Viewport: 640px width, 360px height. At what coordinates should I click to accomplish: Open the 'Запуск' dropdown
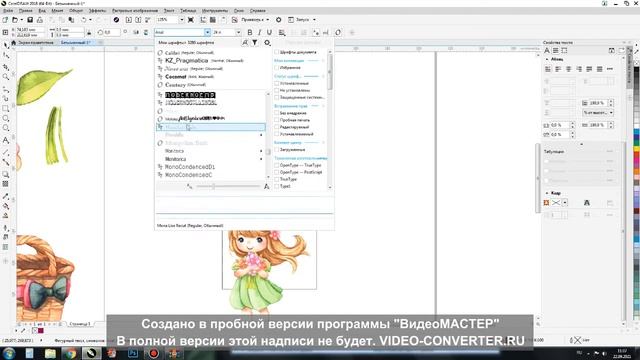pos(314,20)
